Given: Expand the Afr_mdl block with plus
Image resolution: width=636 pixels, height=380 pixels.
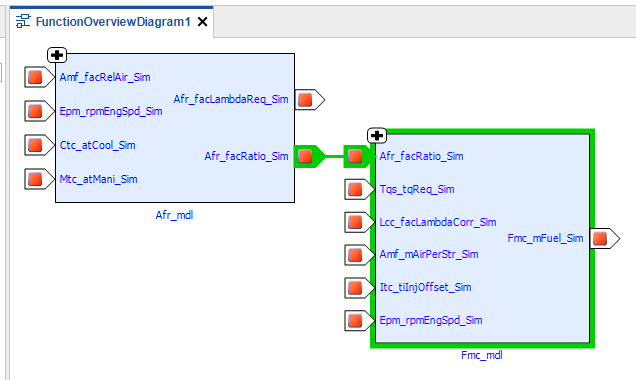Looking at the screenshot, I should click(57, 55).
